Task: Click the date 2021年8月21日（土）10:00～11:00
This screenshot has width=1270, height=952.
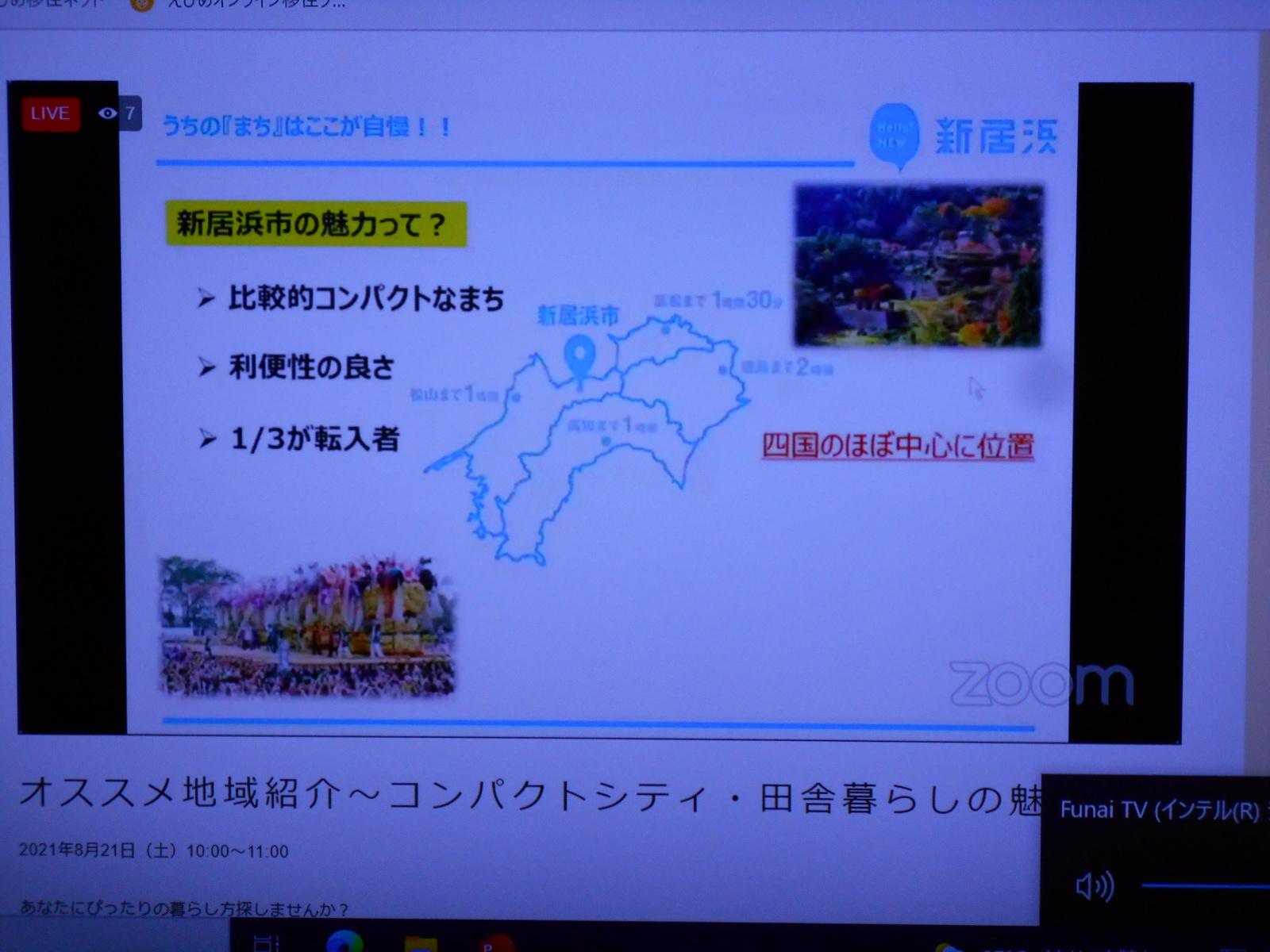Action: point(154,851)
